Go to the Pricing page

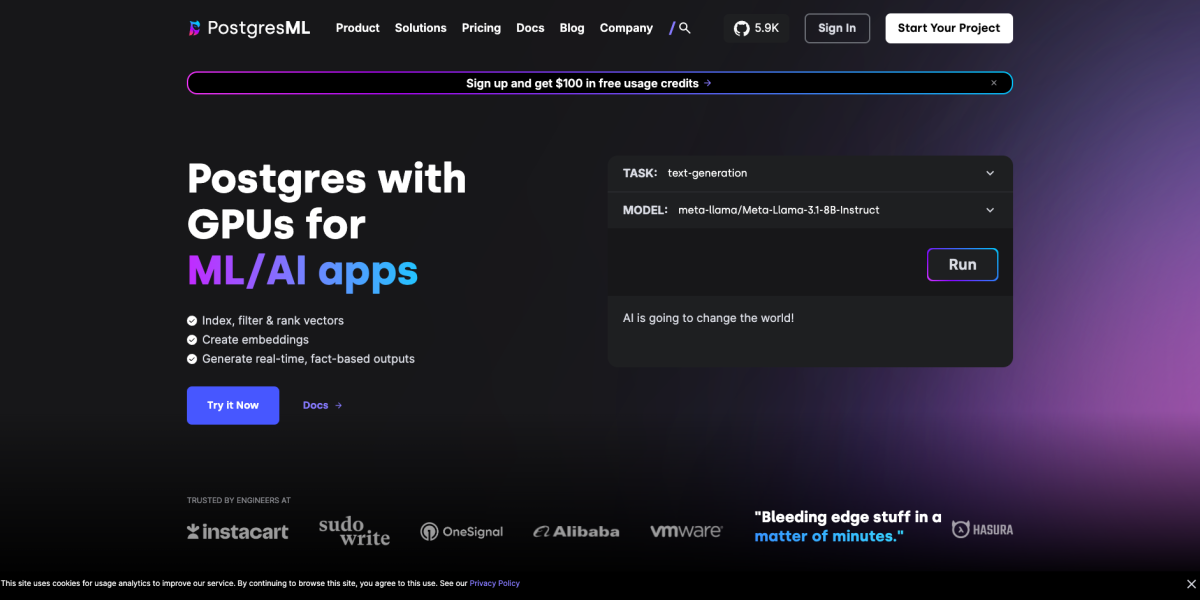pyautogui.click(x=481, y=28)
